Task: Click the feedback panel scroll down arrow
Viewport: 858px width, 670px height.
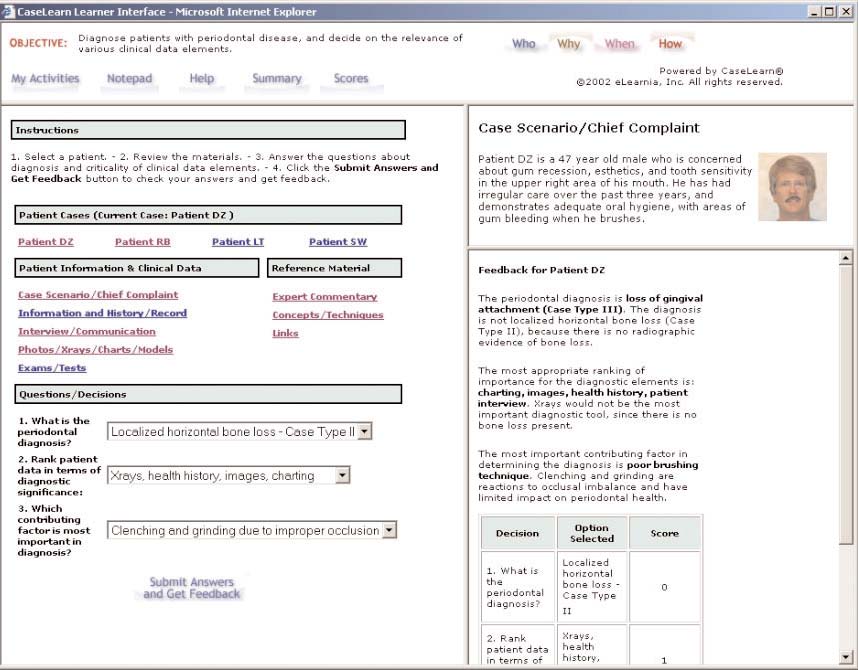Action: coord(846,656)
